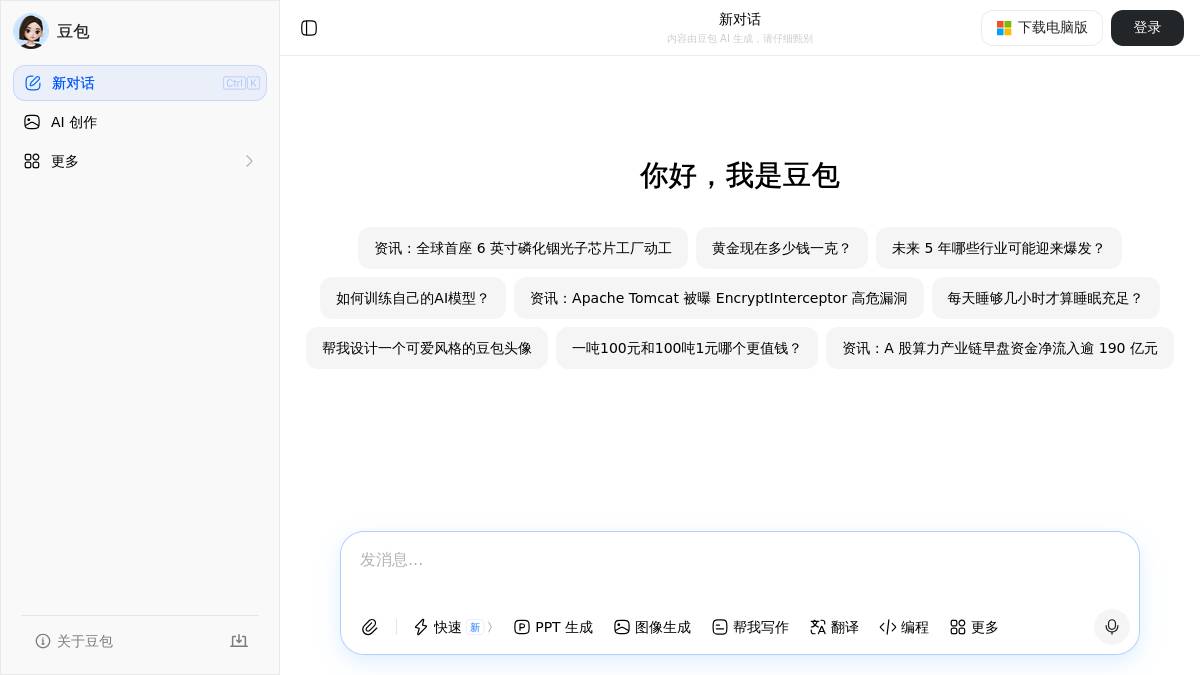The image size is (1200, 675).
Task: Click the Ctrl K shortcut badge
Action: (241, 83)
